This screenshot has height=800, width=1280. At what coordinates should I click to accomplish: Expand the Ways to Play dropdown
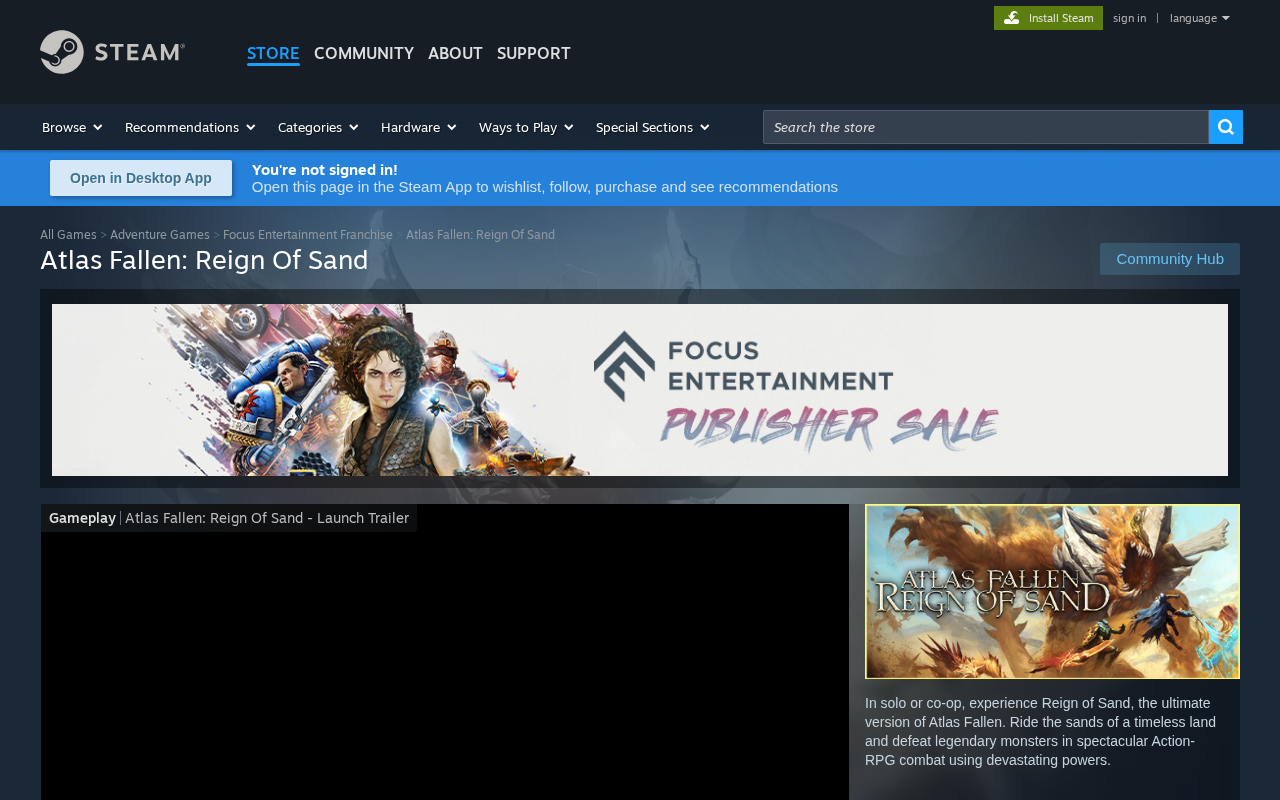[526, 127]
